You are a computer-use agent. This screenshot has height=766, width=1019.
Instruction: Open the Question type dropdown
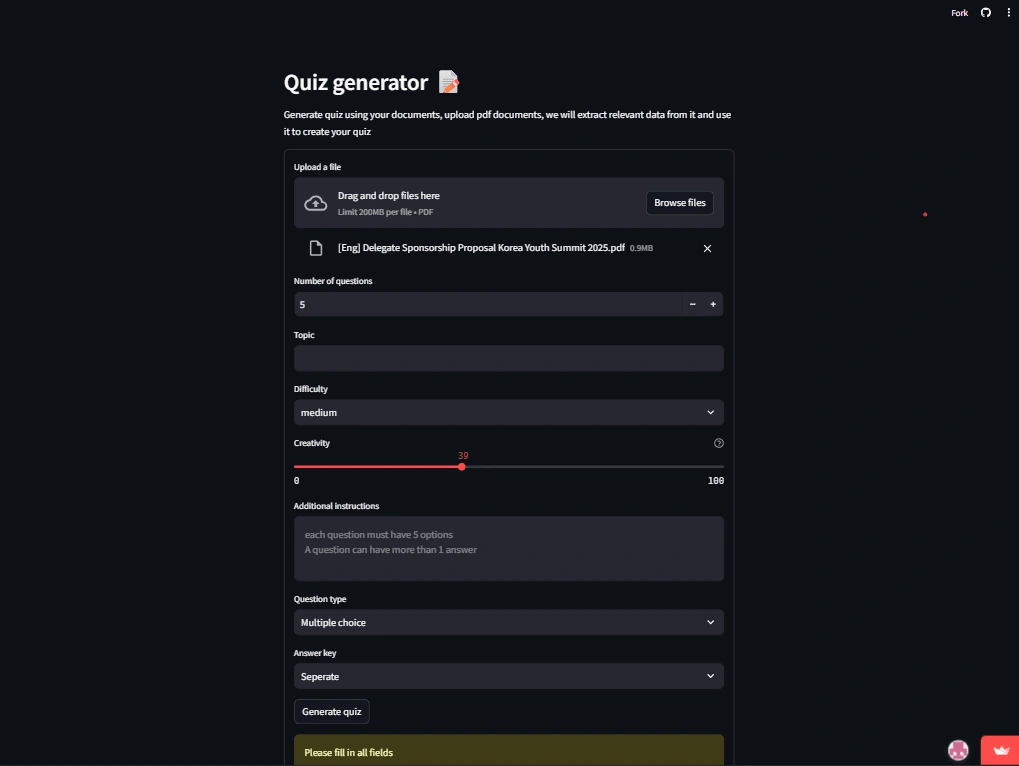[508, 622]
